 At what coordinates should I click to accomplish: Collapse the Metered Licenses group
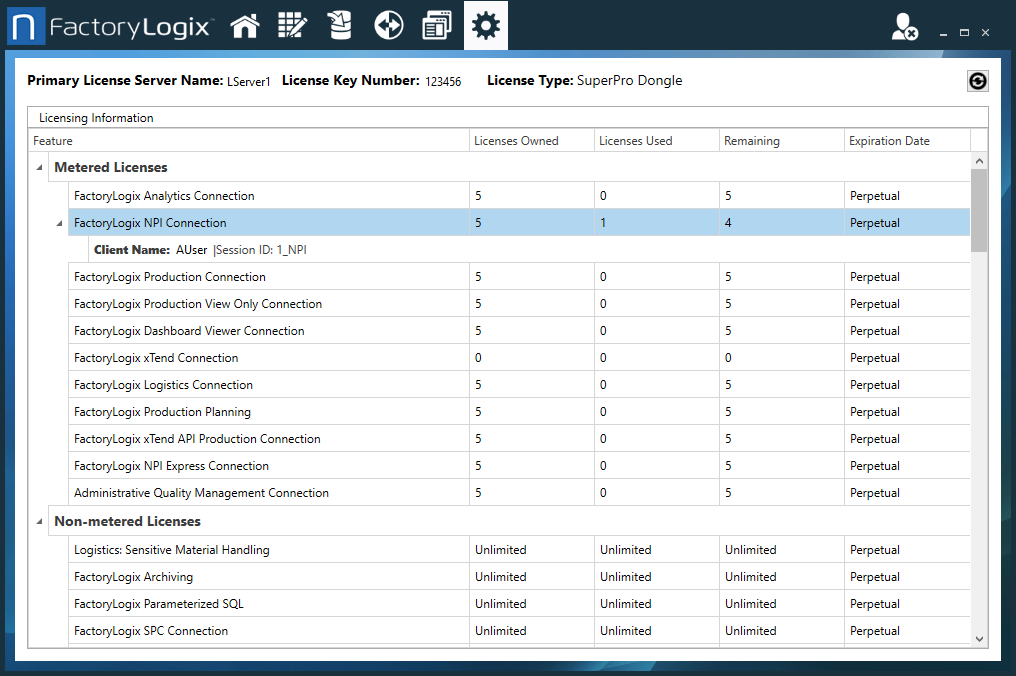pyautogui.click(x=39, y=168)
